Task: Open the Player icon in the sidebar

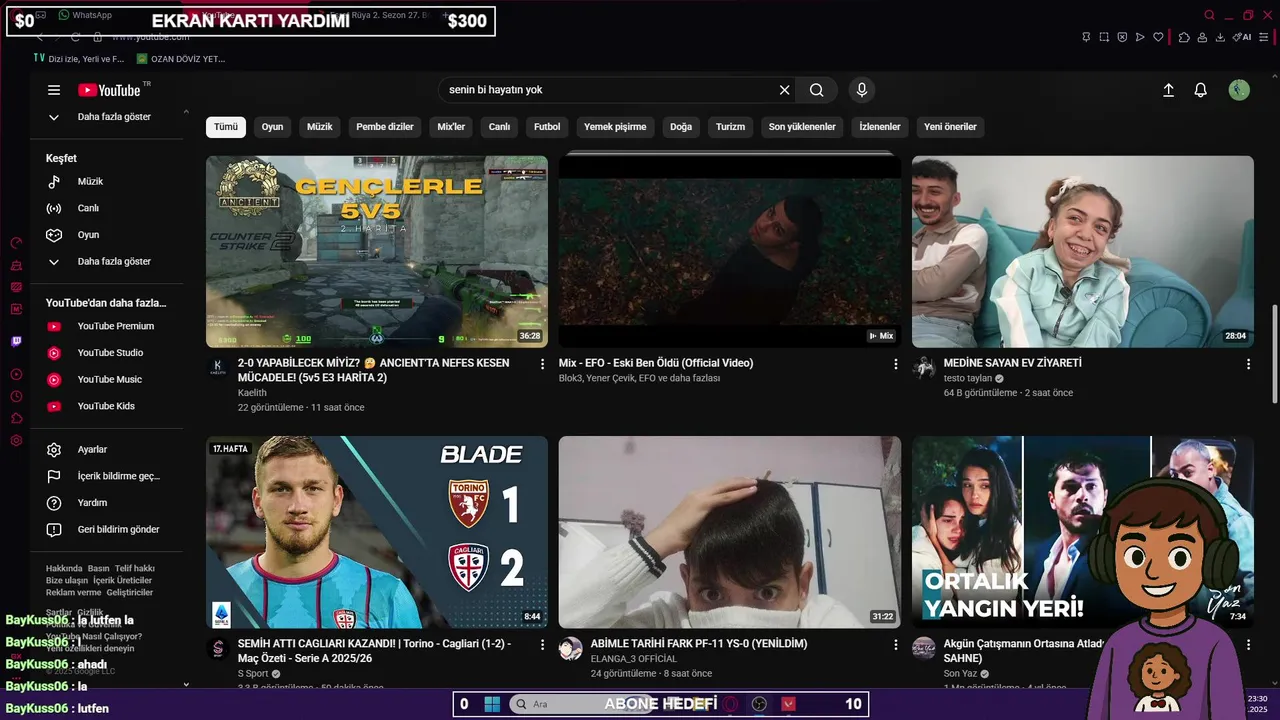Action: [x=16, y=374]
